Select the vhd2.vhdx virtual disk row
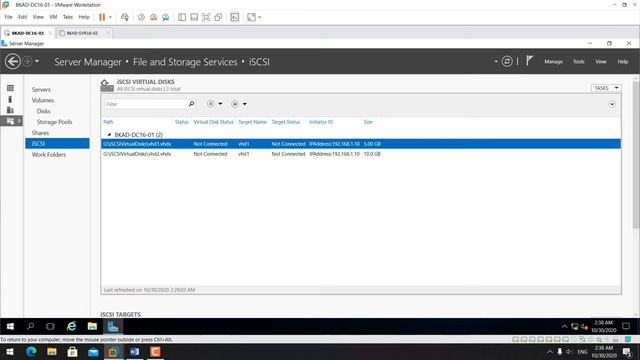The image size is (640, 360). pyautogui.click(x=361, y=154)
